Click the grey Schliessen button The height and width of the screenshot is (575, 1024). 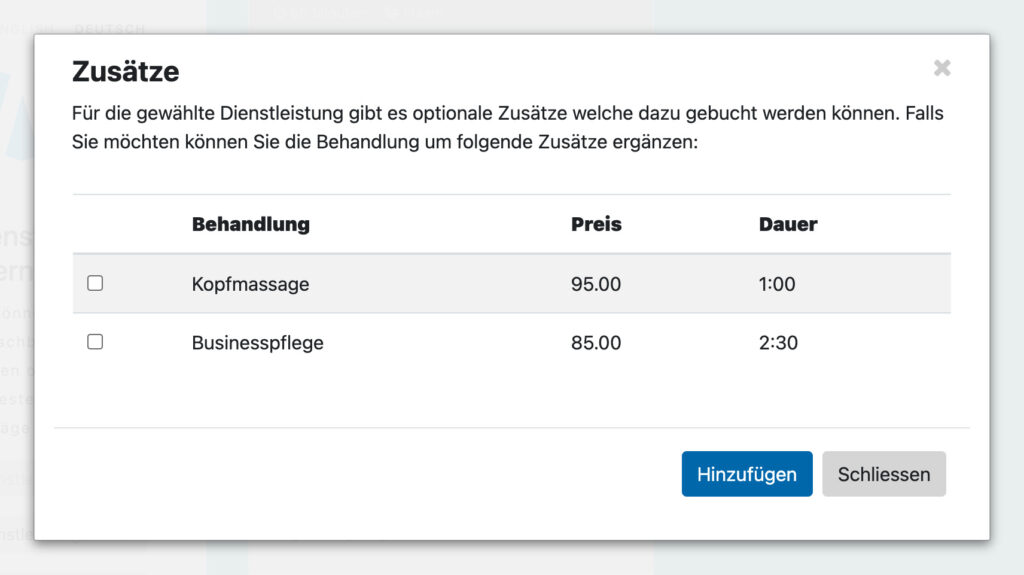pos(884,474)
